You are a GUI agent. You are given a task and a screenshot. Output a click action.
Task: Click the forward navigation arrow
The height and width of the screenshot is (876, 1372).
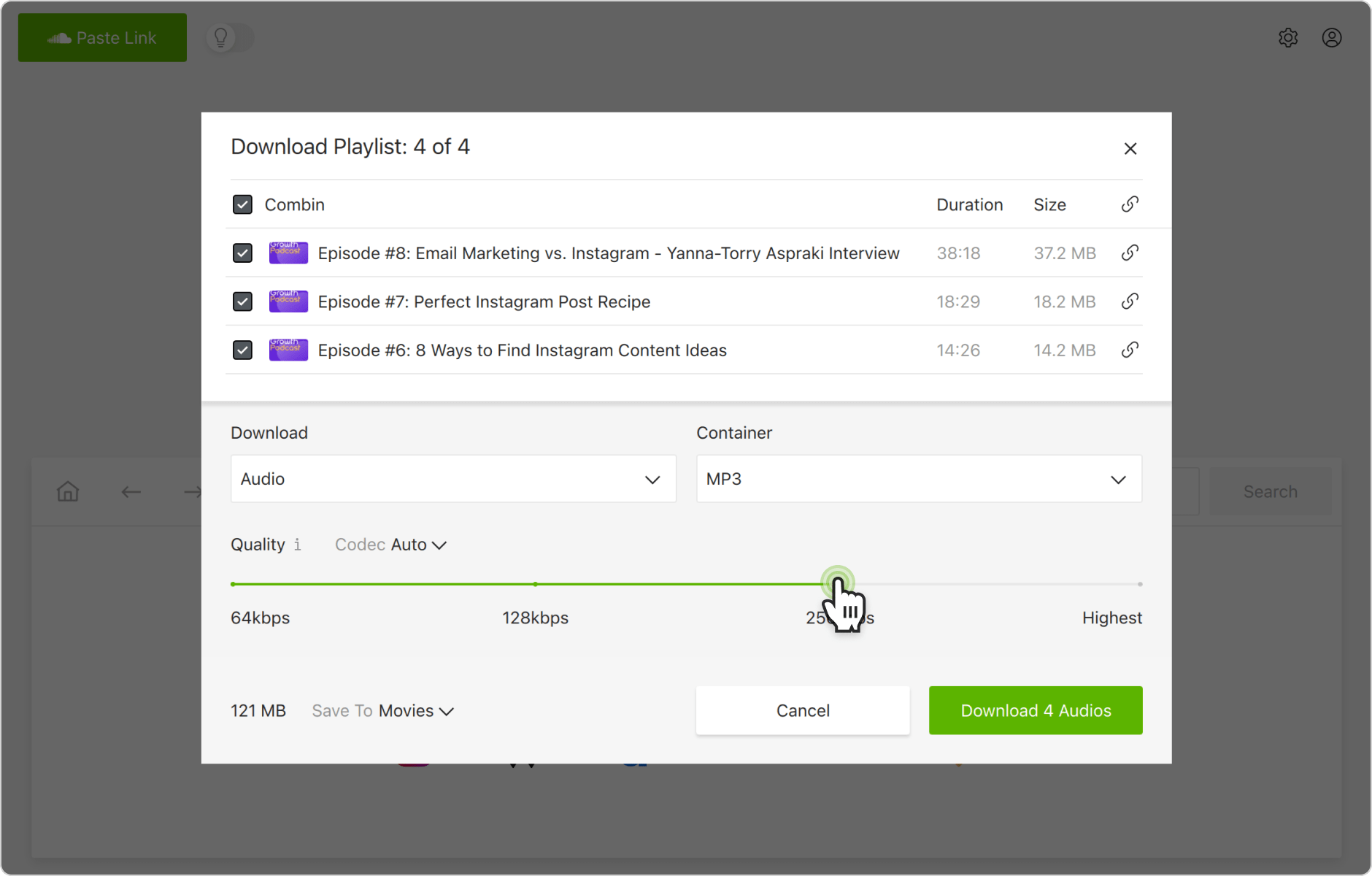(x=191, y=491)
